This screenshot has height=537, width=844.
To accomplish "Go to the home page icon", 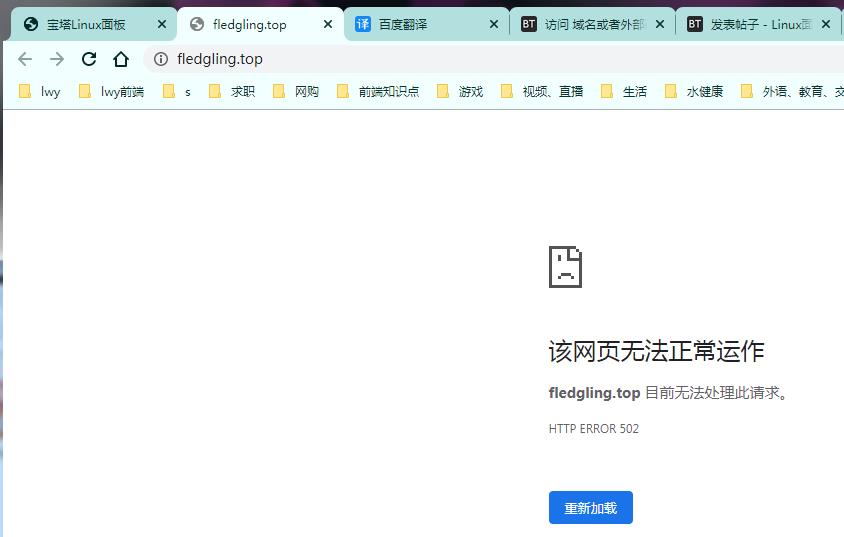I will [x=121, y=59].
